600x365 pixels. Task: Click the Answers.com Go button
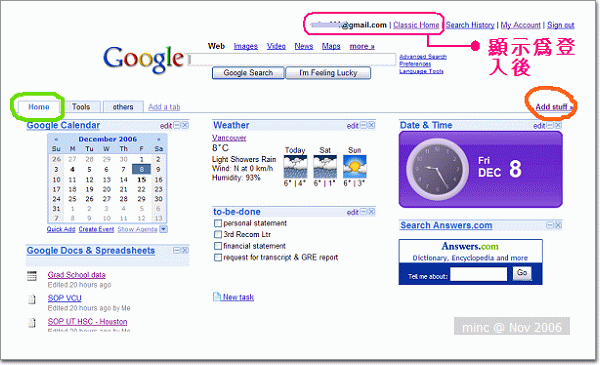(x=522, y=273)
